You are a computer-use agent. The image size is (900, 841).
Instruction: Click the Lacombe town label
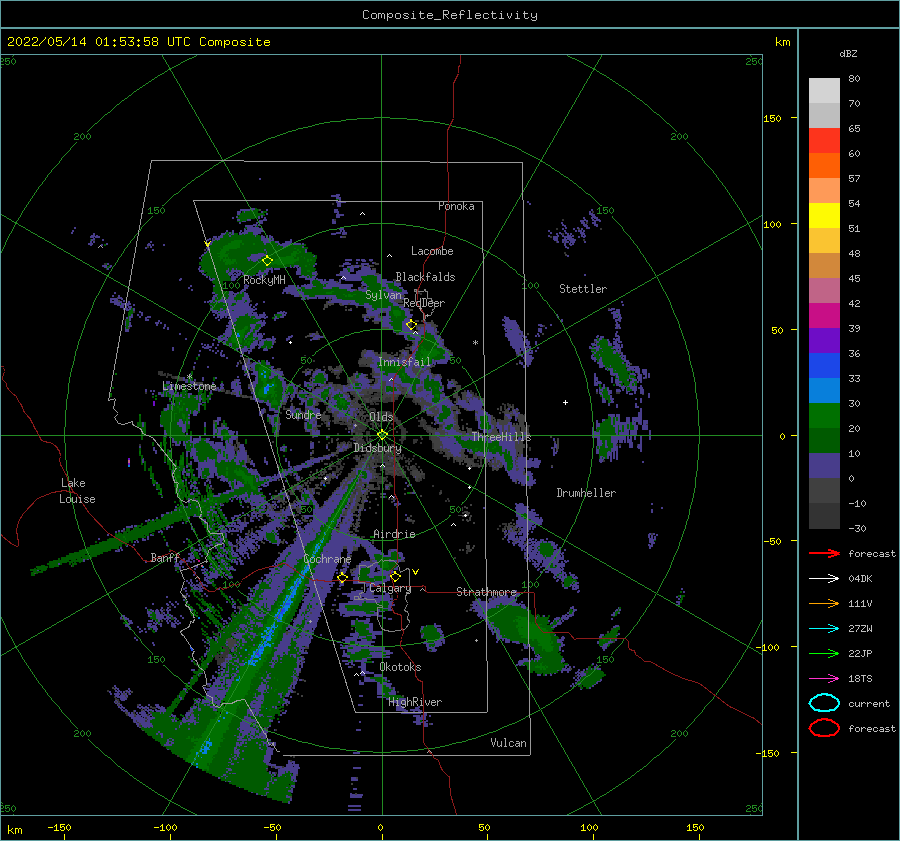pyautogui.click(x=432, y=251)
